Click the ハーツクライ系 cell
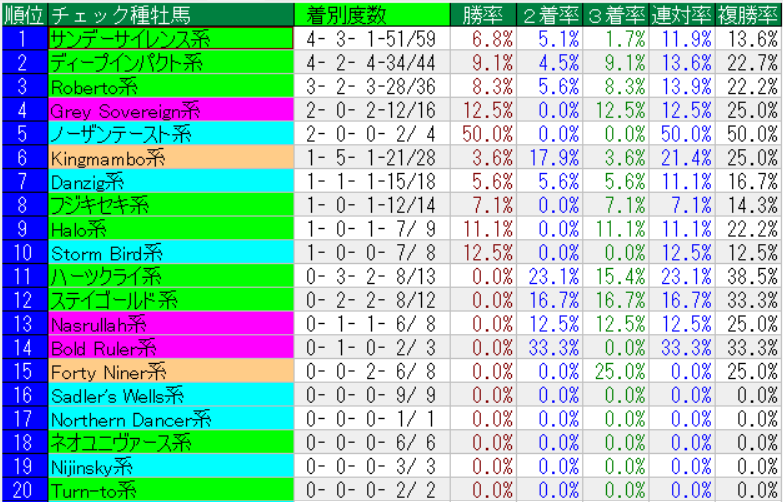Viewport: 783px width, 502px height. click(x=171, y=276)
